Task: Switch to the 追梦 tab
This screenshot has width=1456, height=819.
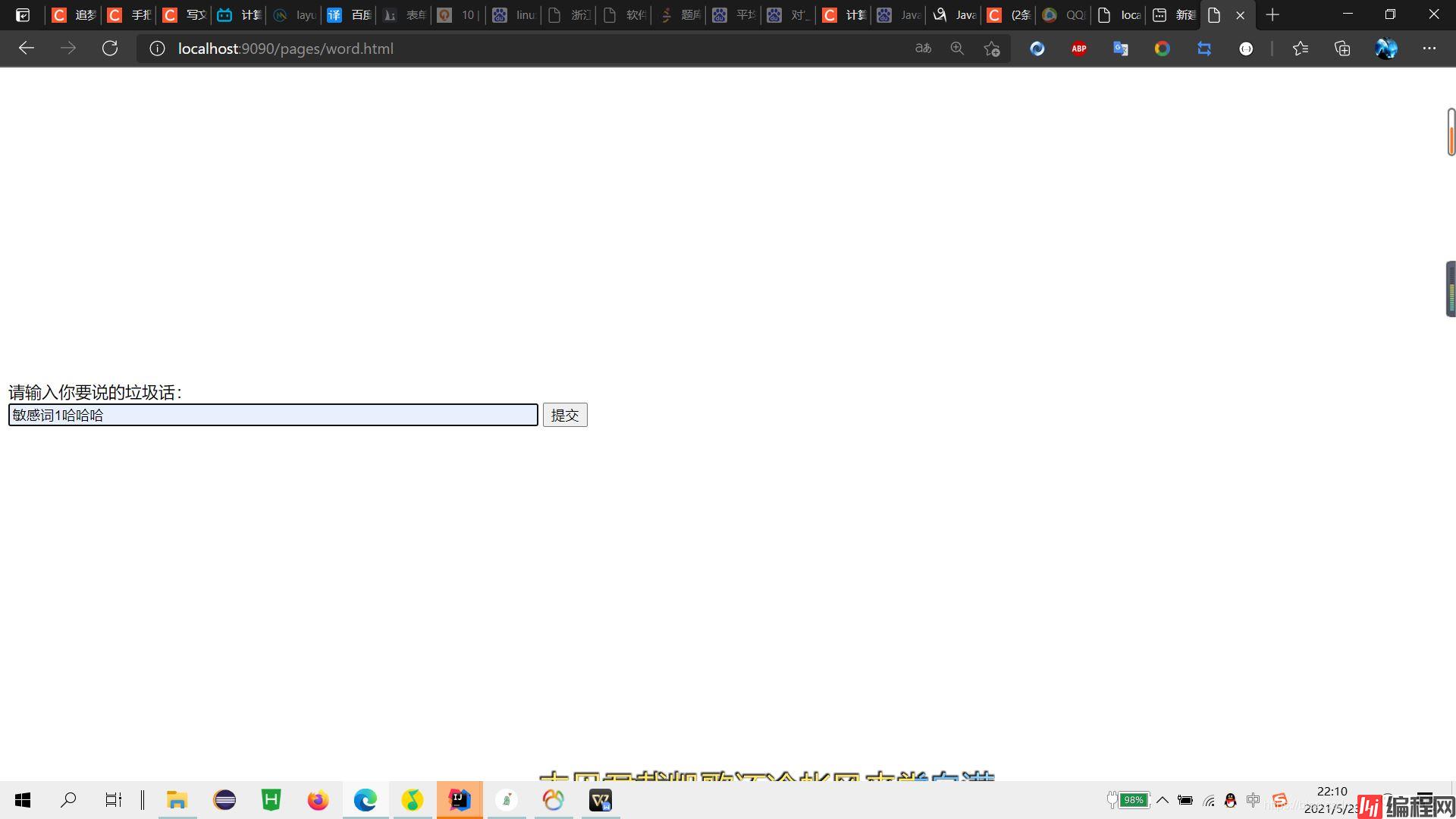Action: 74,15
